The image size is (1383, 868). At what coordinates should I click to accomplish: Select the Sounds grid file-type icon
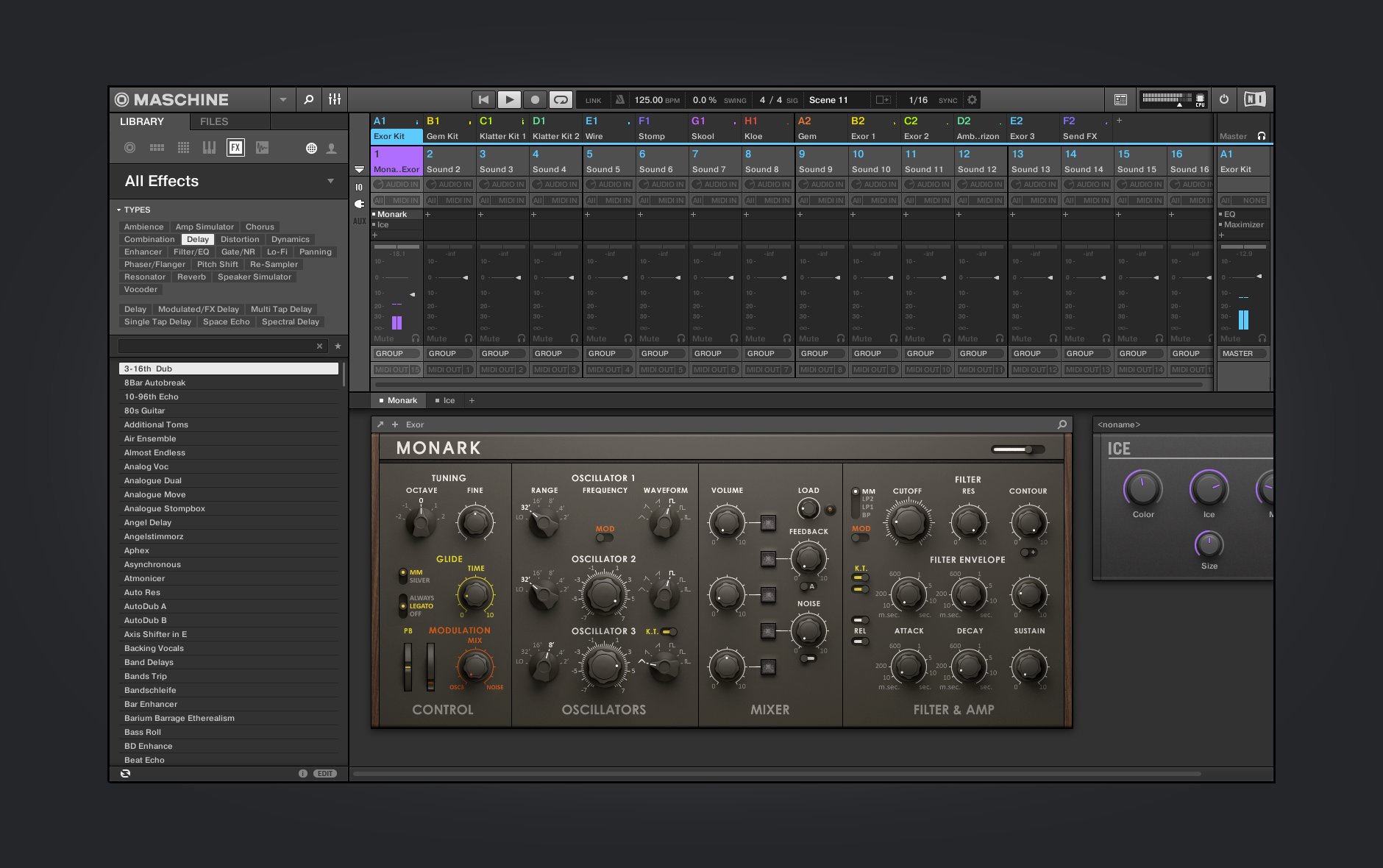coord(183,148)
